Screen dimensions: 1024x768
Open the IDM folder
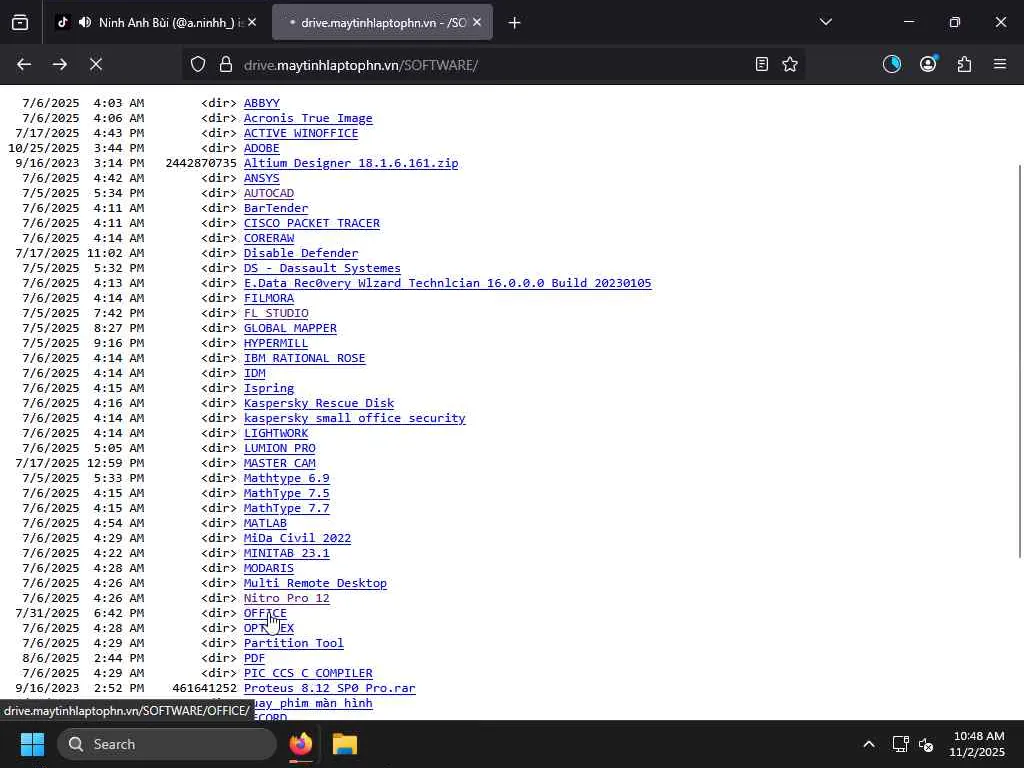click(x=254, y=374)
